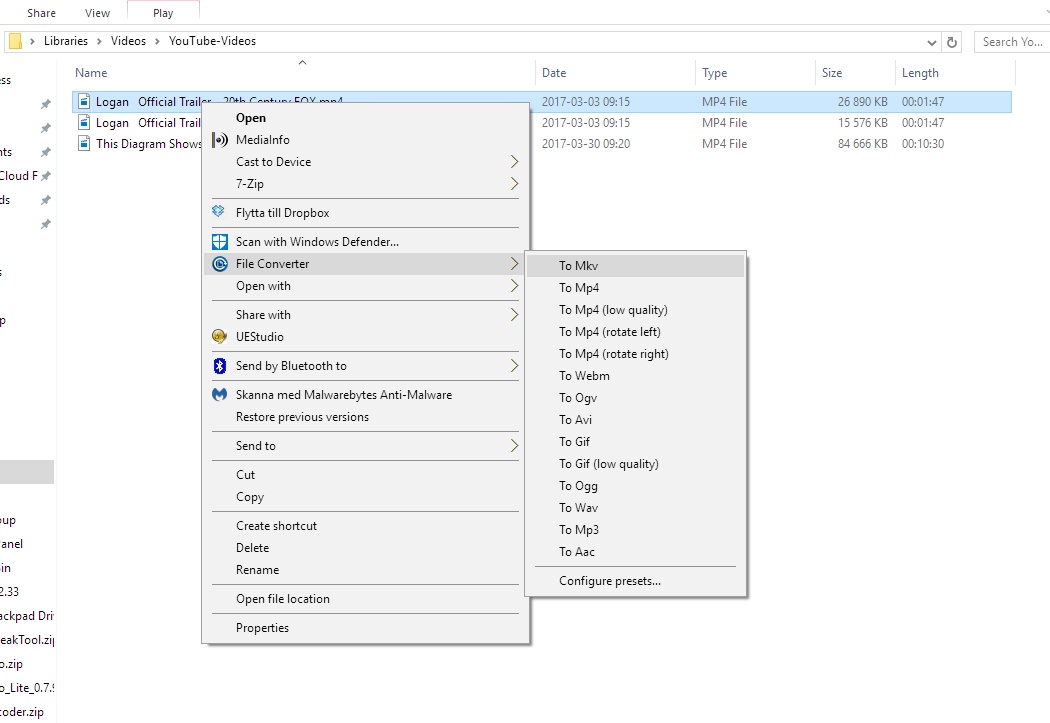The image size is (1050, 723).
Task: Expand the Send to submenu arrow
Action: point(514,446)
